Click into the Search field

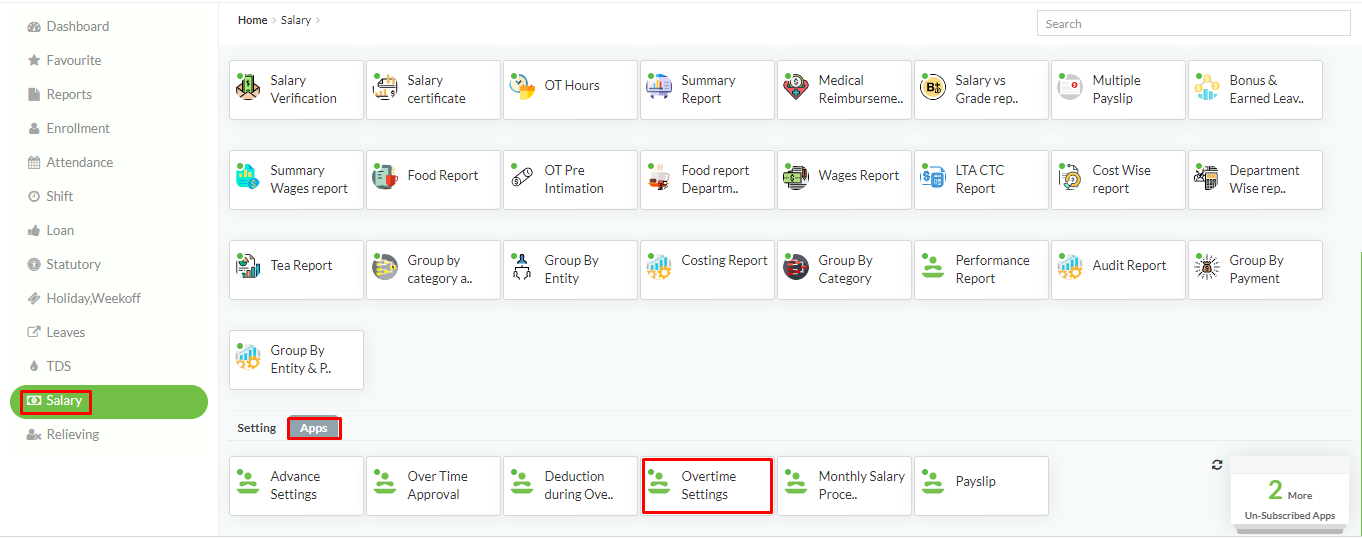[1195, 24]
